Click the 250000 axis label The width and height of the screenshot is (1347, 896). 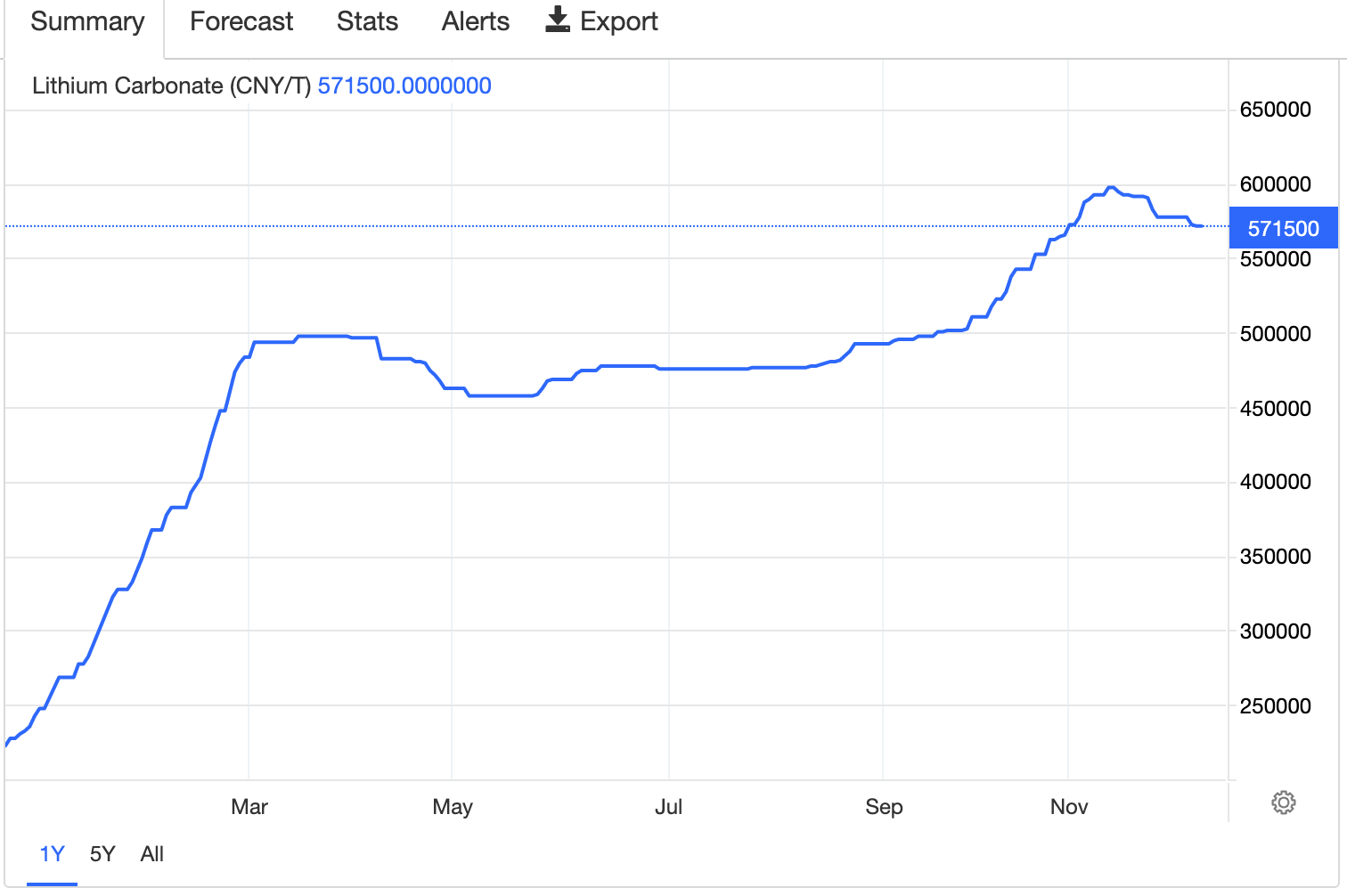pyautogui.click(x=1276, y=706)
